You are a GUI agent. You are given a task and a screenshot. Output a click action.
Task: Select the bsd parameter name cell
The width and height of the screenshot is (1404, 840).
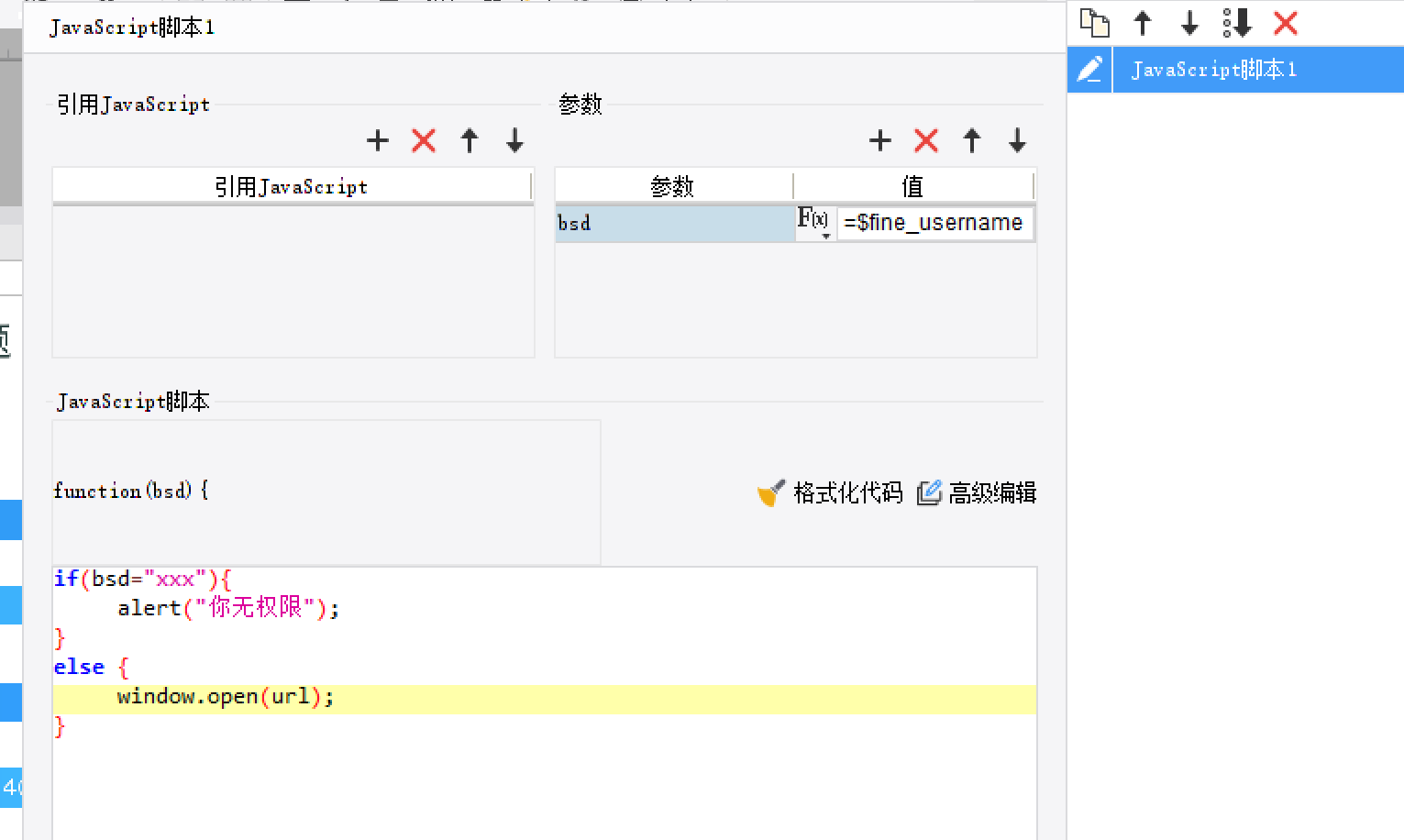pos(675,224)
